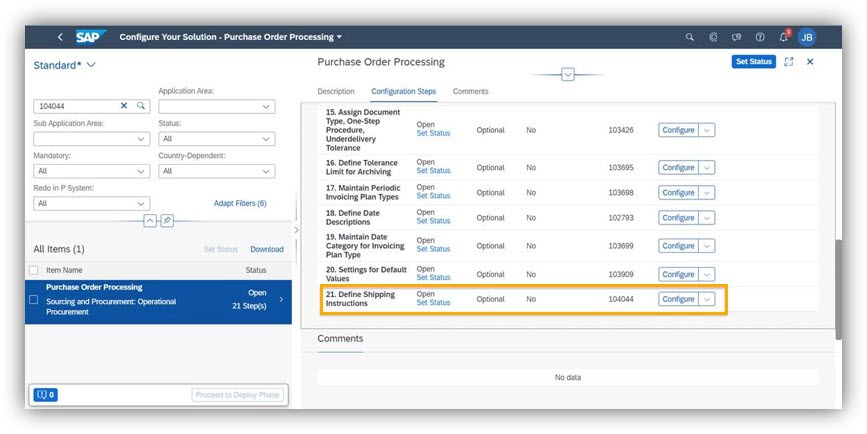Clear the 104044 search field text
867x434 pixels.
pyautogui.click(x=124, y=106)
